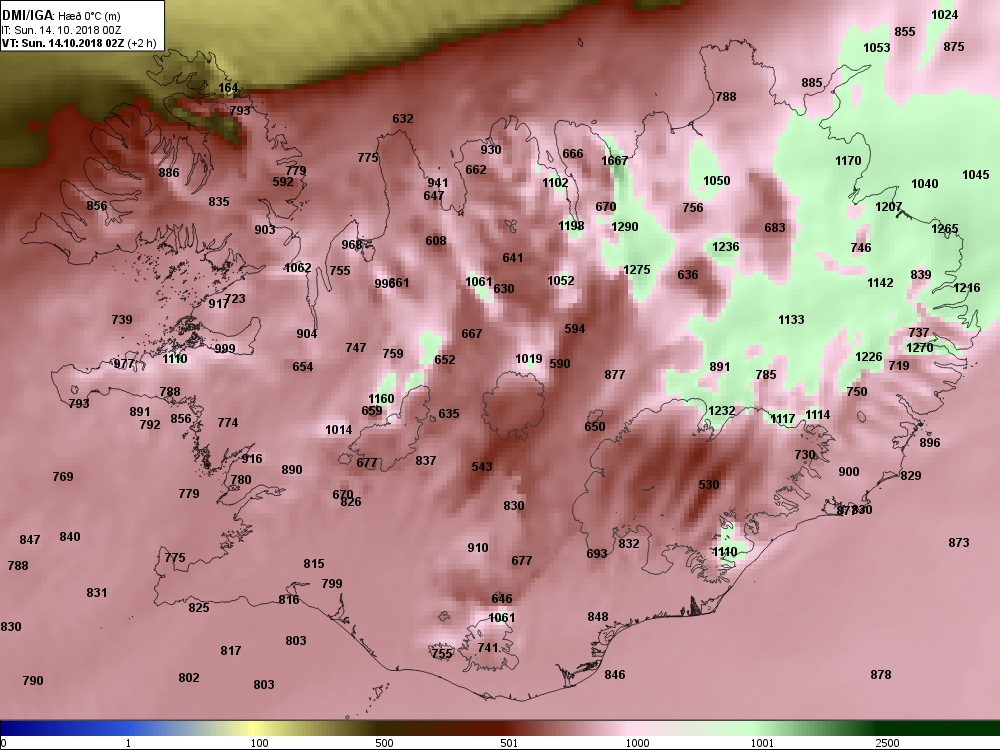The width and height of the screenshot is (1000, 750).
Task: Click the 1001 label on the color scale
Action: tap(762, 743)
